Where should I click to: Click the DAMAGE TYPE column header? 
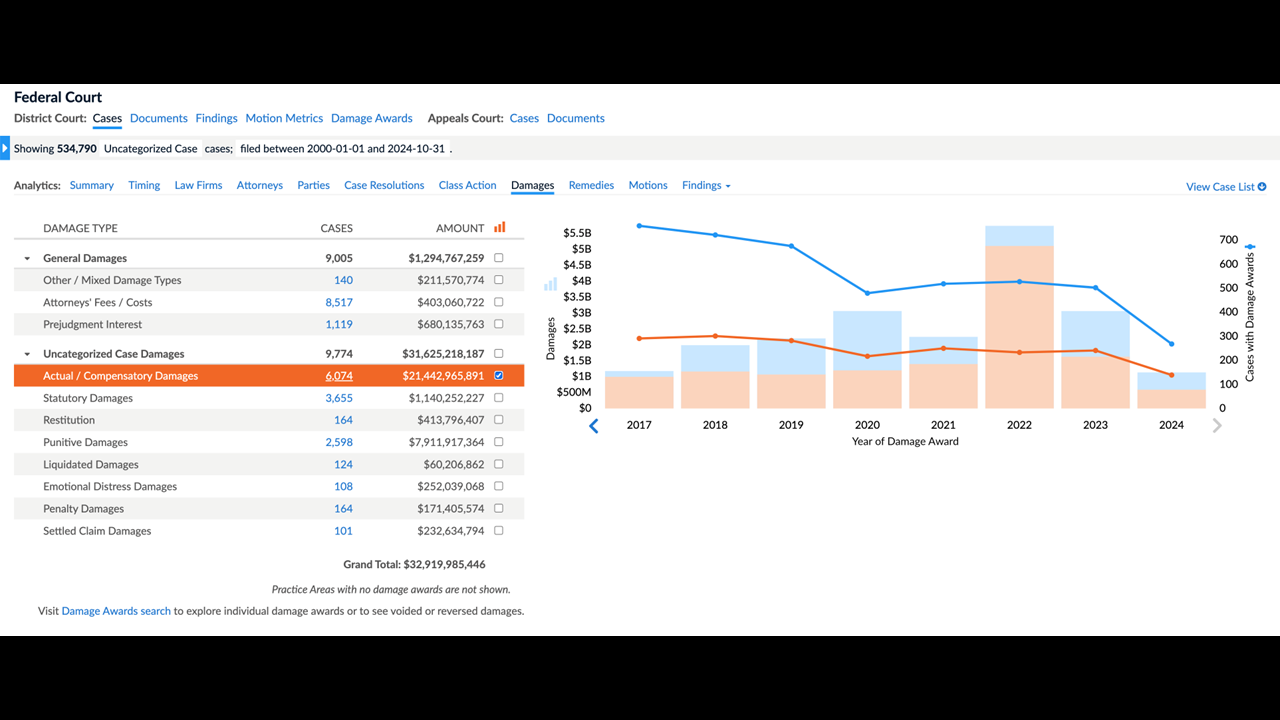[x=80, y=228]
